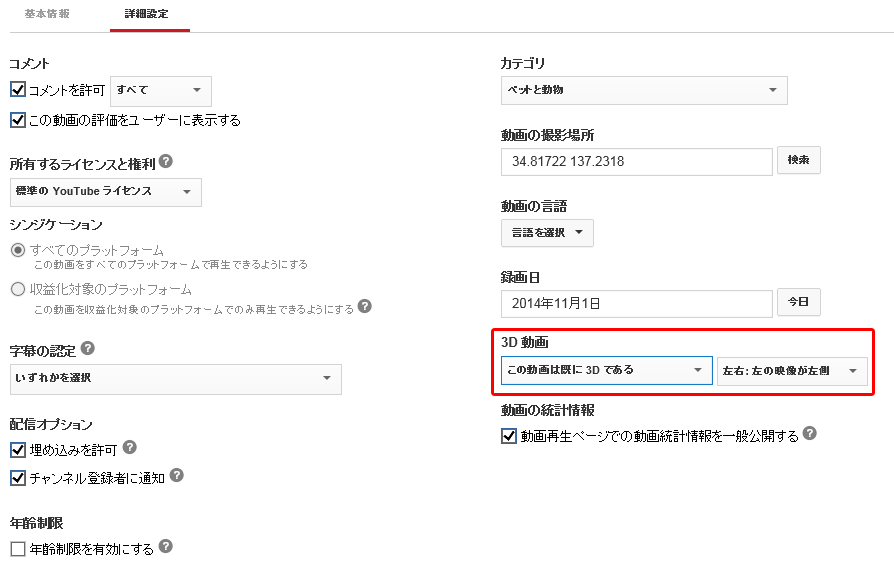Select the 詳細設定 tab
Image resolution: width=894 pixels, height=573 pixels.
149,15
